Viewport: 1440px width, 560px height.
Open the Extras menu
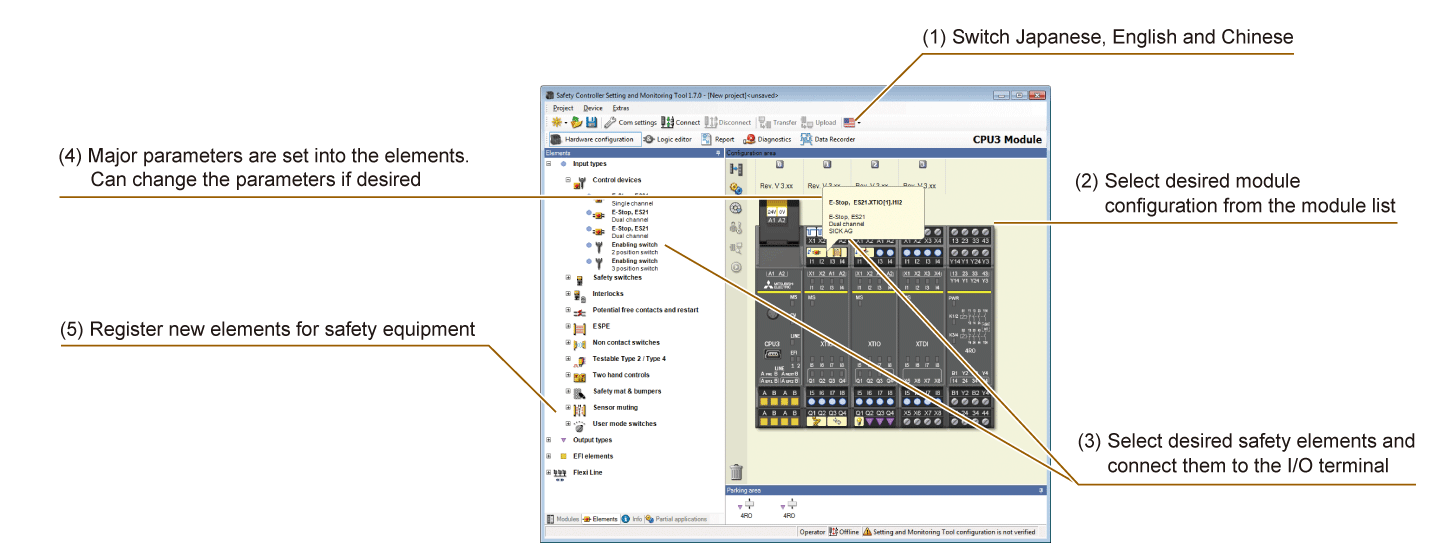(x=620, y=108)
